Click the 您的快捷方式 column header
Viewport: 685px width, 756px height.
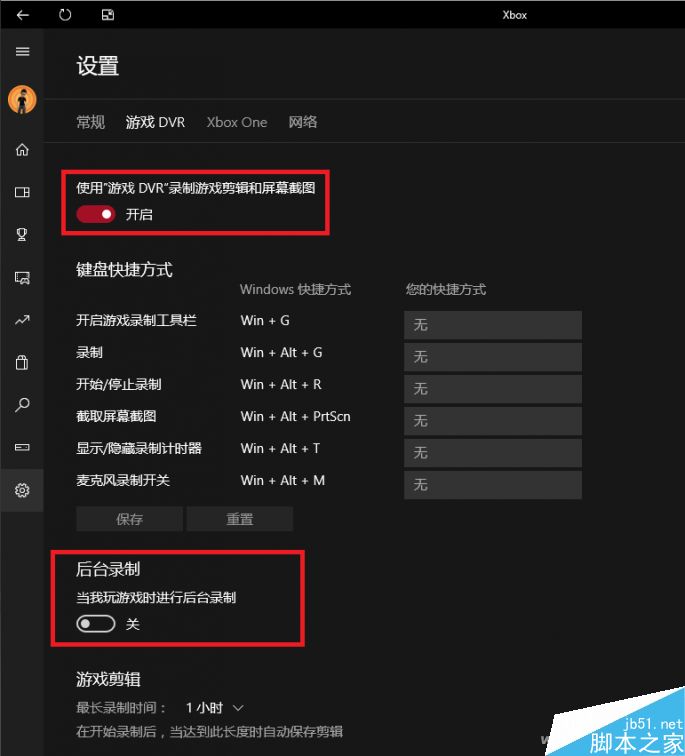tap(445, 289)
